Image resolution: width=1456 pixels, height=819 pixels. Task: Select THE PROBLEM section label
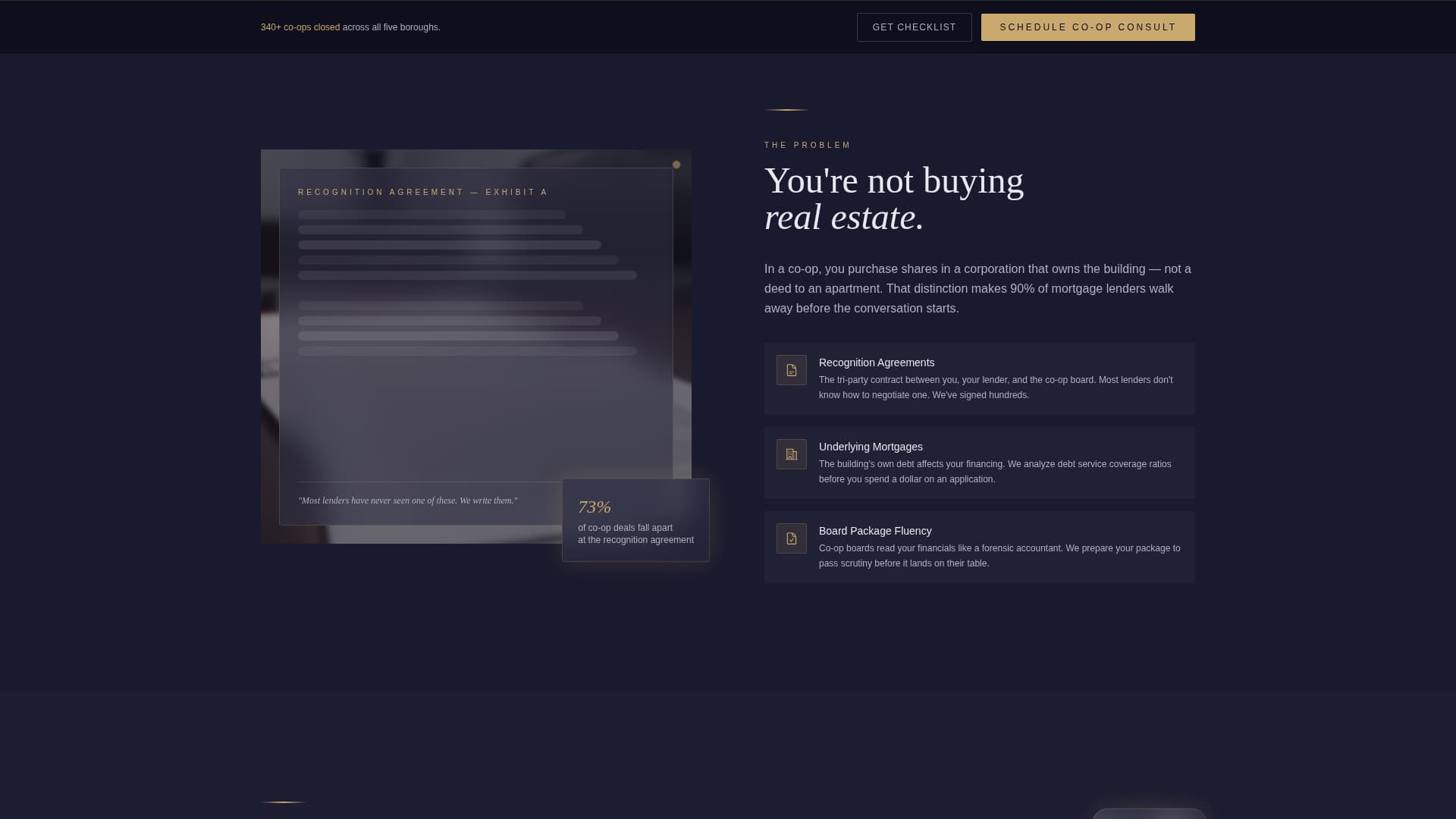[806, 145]
